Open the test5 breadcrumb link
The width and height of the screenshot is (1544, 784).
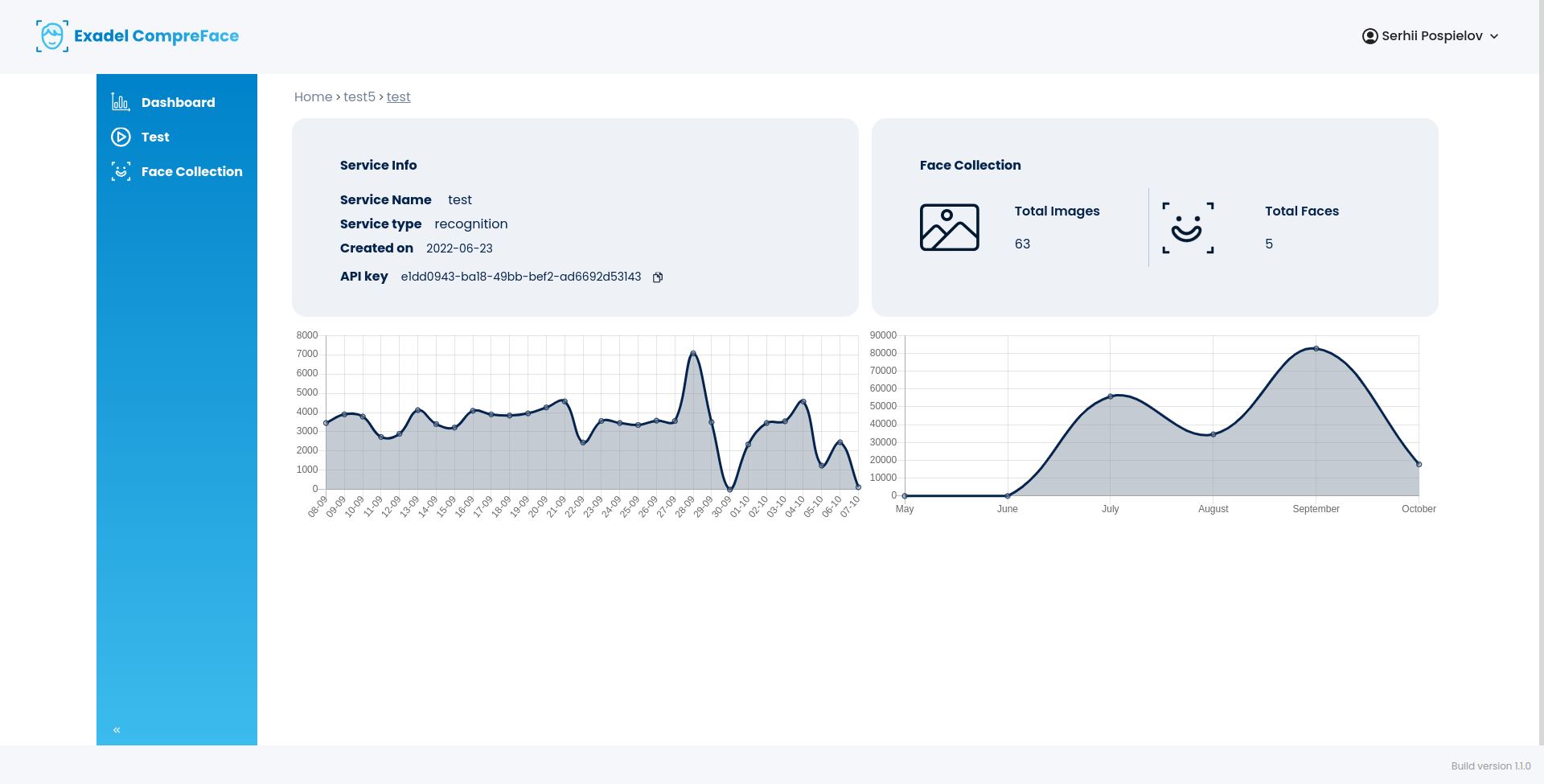359,96
